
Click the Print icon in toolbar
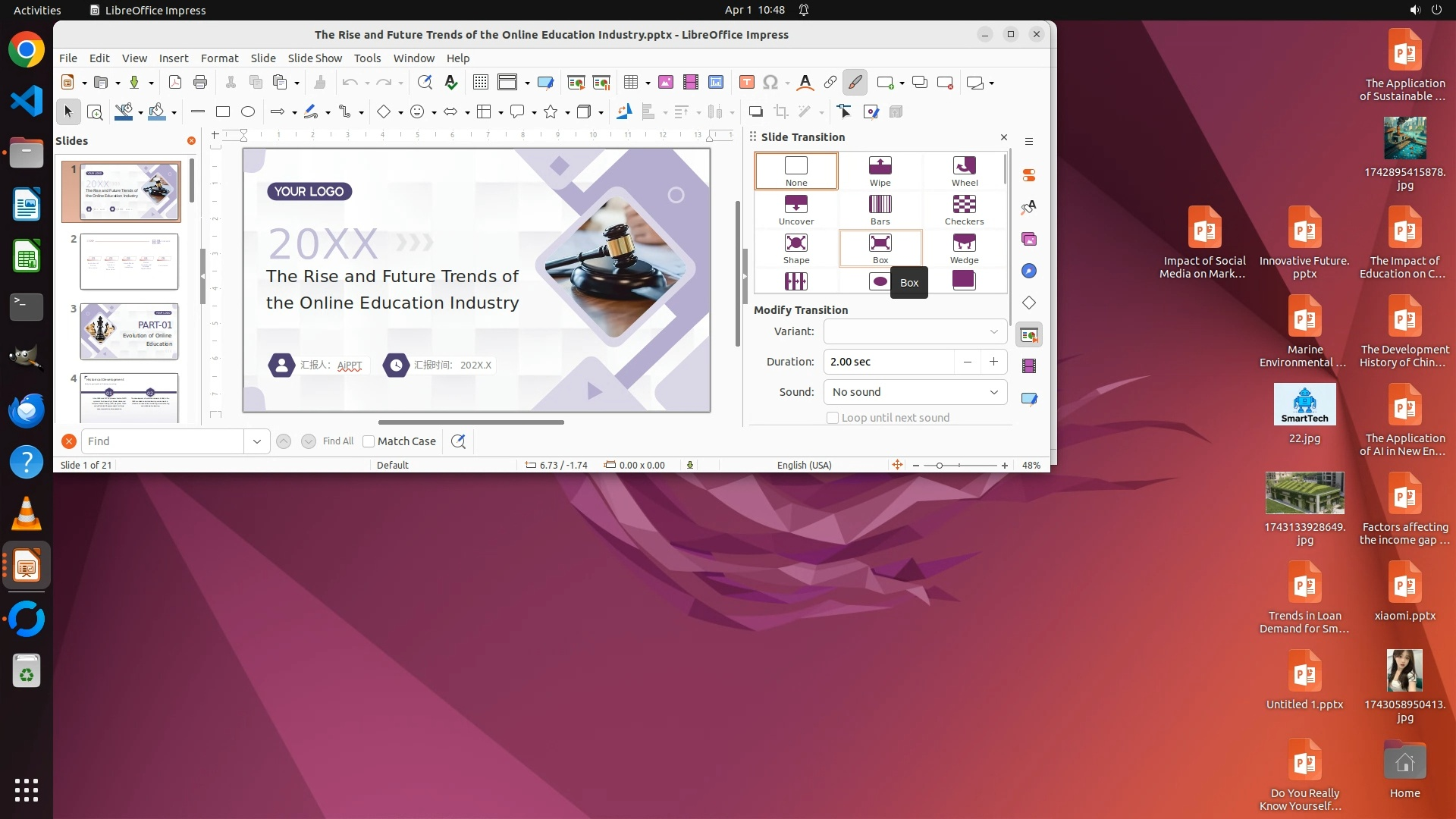200,83
